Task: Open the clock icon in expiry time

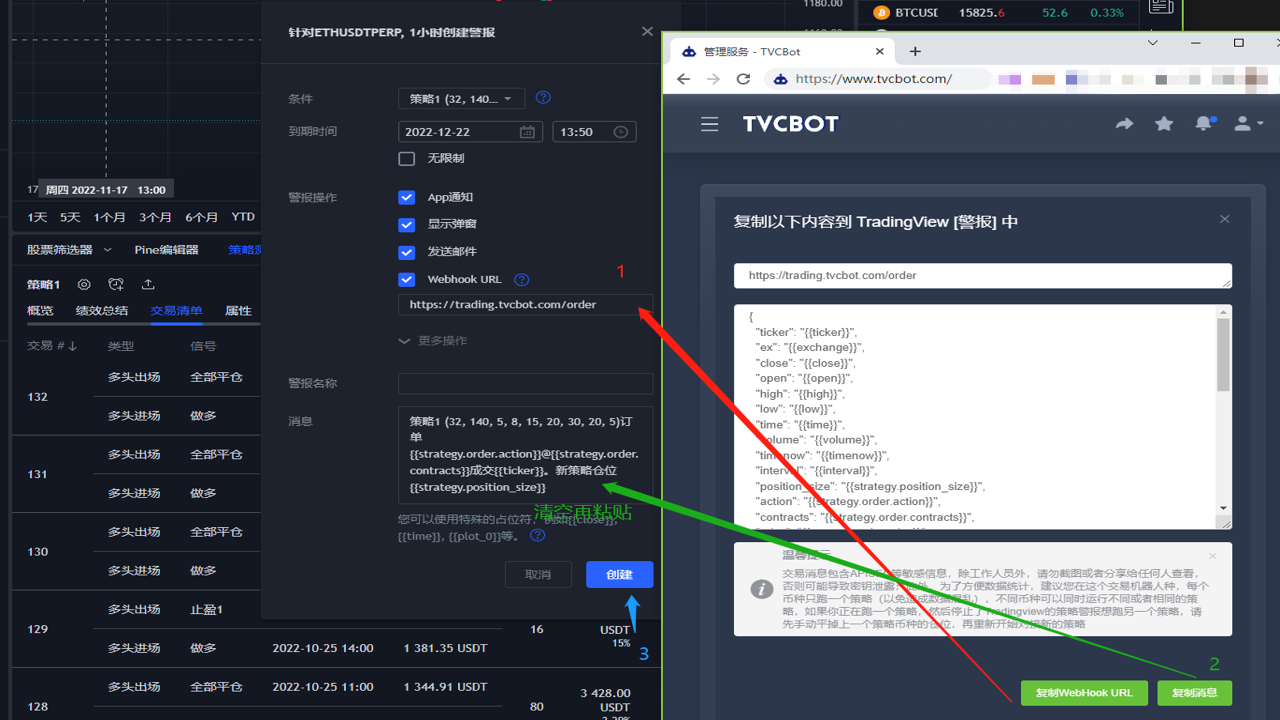Action: coord(620,132)
